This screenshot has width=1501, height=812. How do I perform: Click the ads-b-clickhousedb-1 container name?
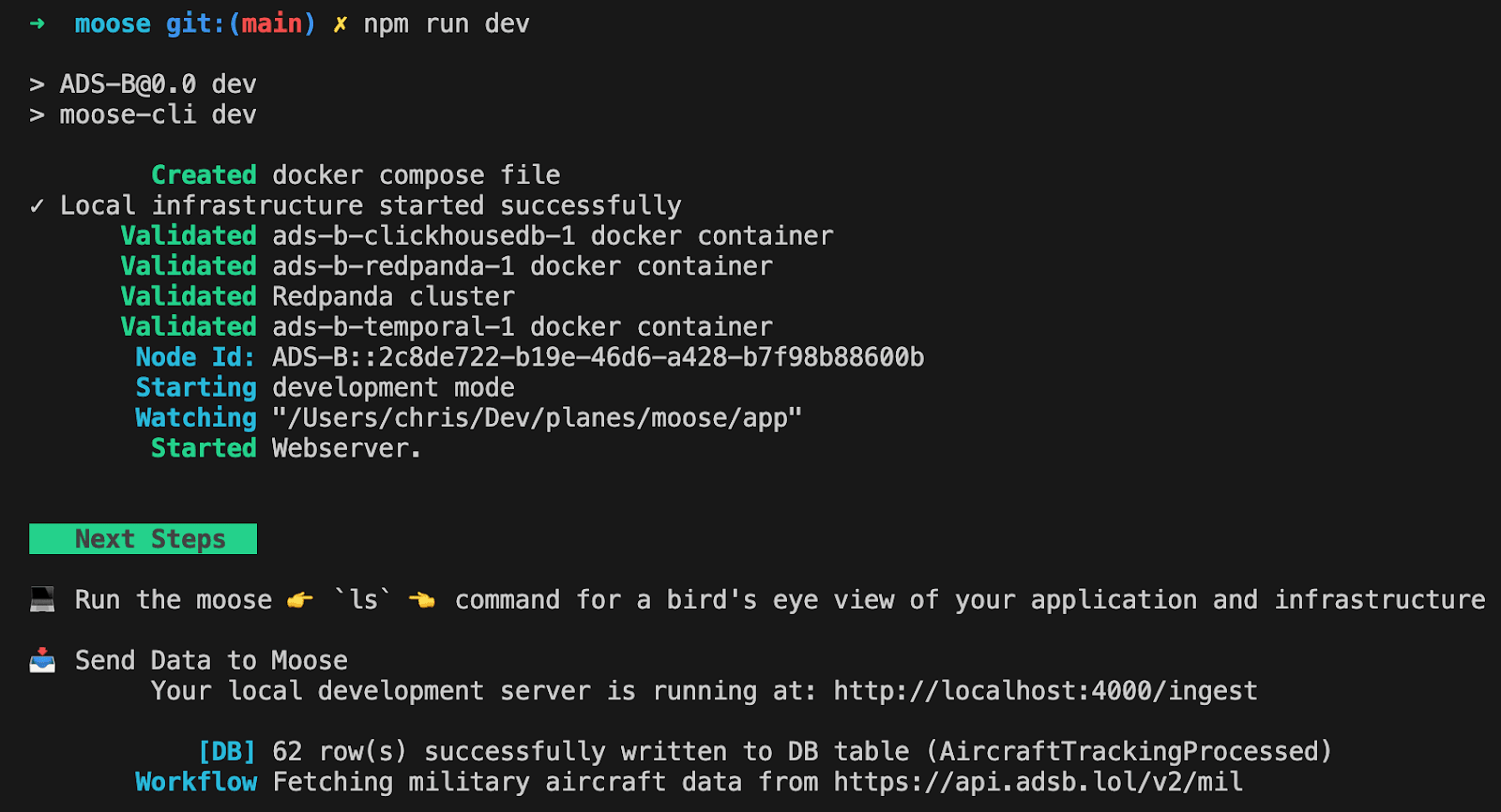pyautogui.click(x=424, y=236)
